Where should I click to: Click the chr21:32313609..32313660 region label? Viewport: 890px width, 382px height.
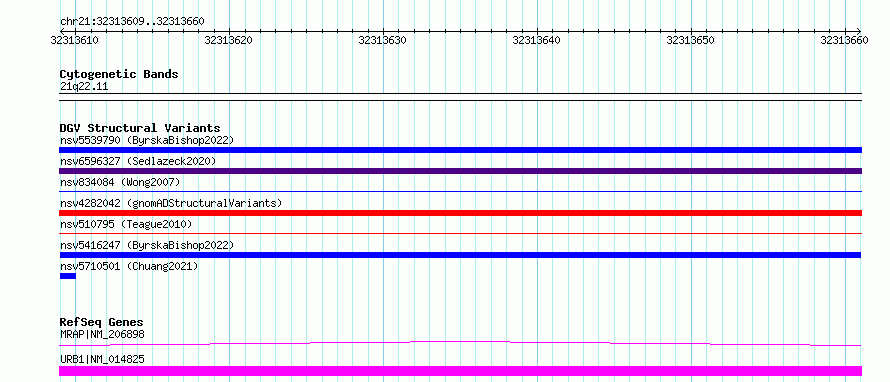pos(132,22)
